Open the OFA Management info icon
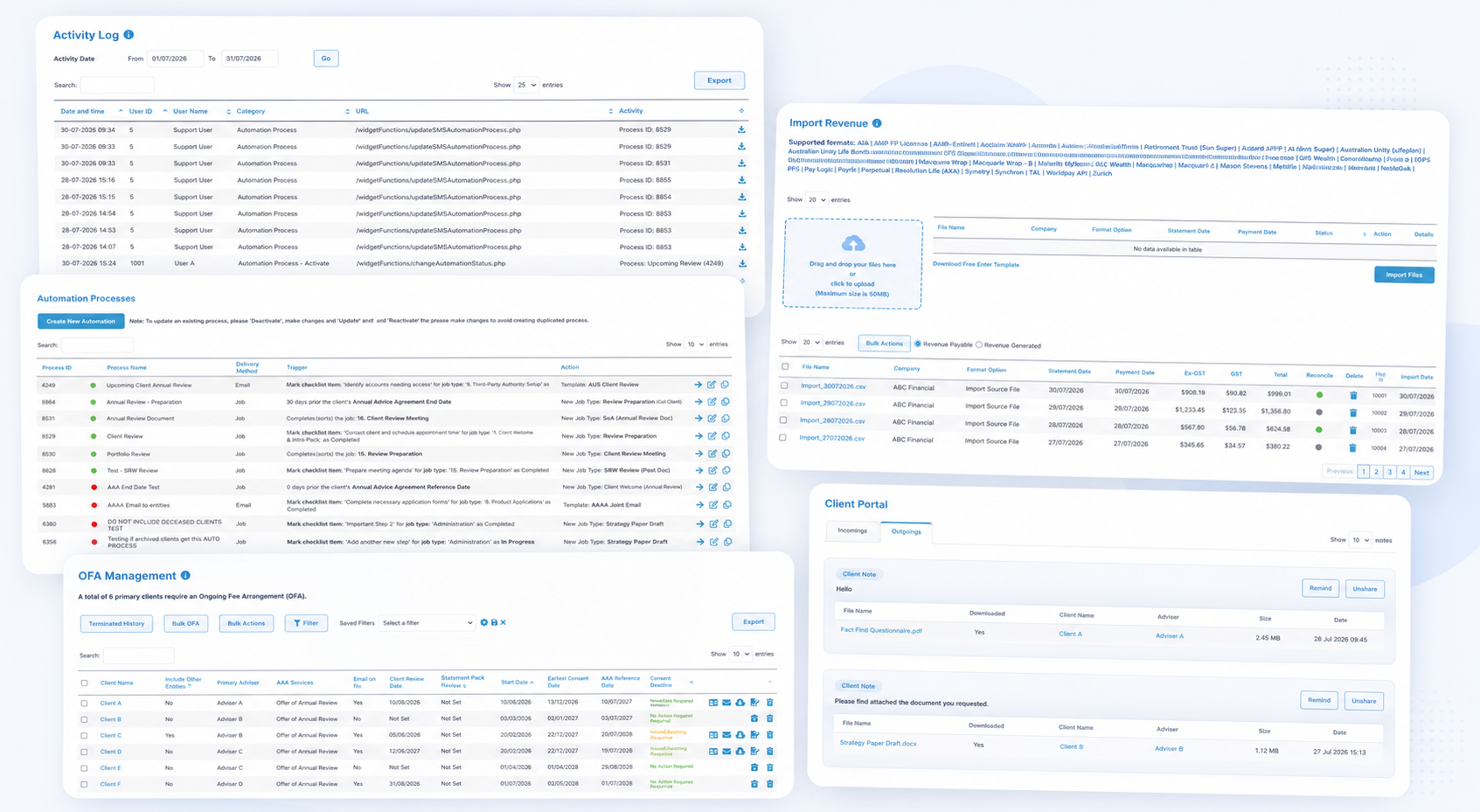Viewport: 1480px width, 812px height. click(x=185, y=575)
